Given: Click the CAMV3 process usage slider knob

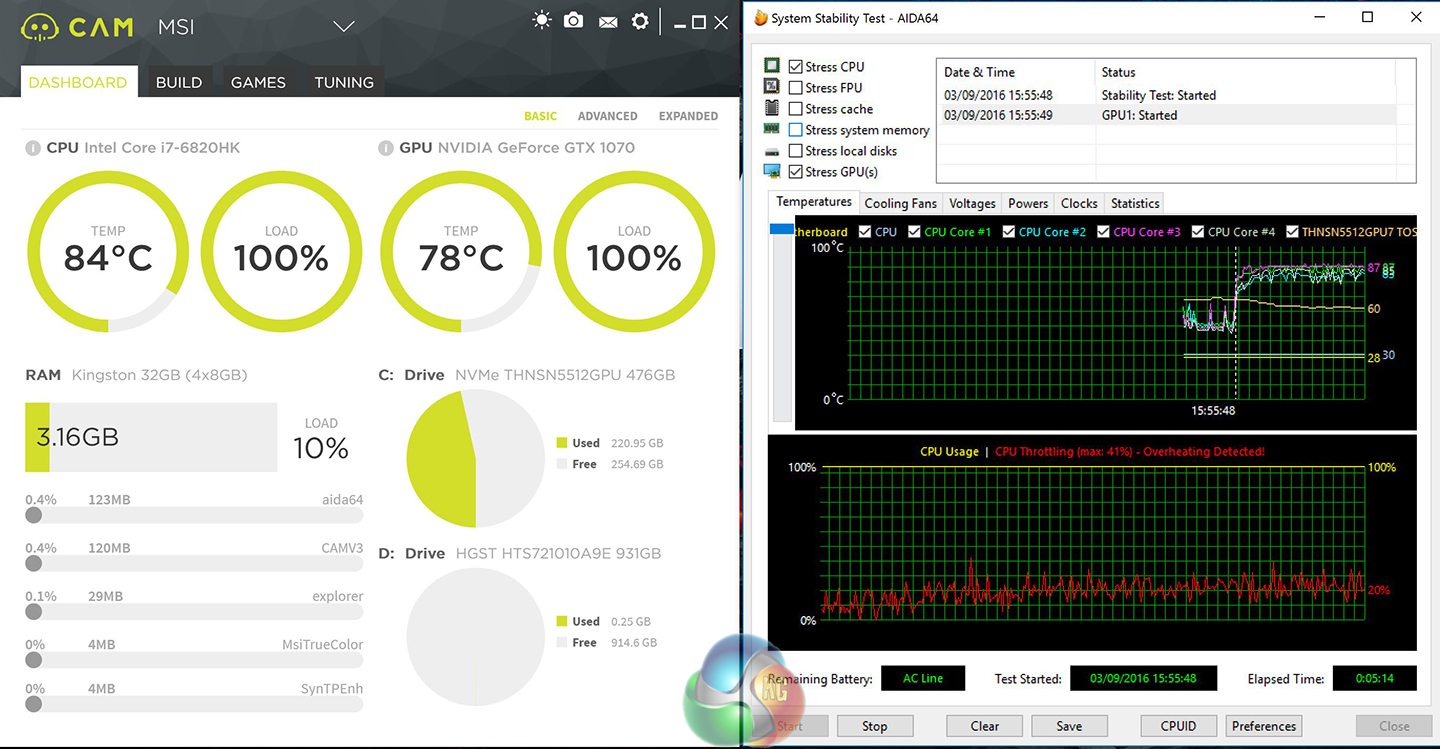Looking at the screenshot, I should (x=34, y=563).
